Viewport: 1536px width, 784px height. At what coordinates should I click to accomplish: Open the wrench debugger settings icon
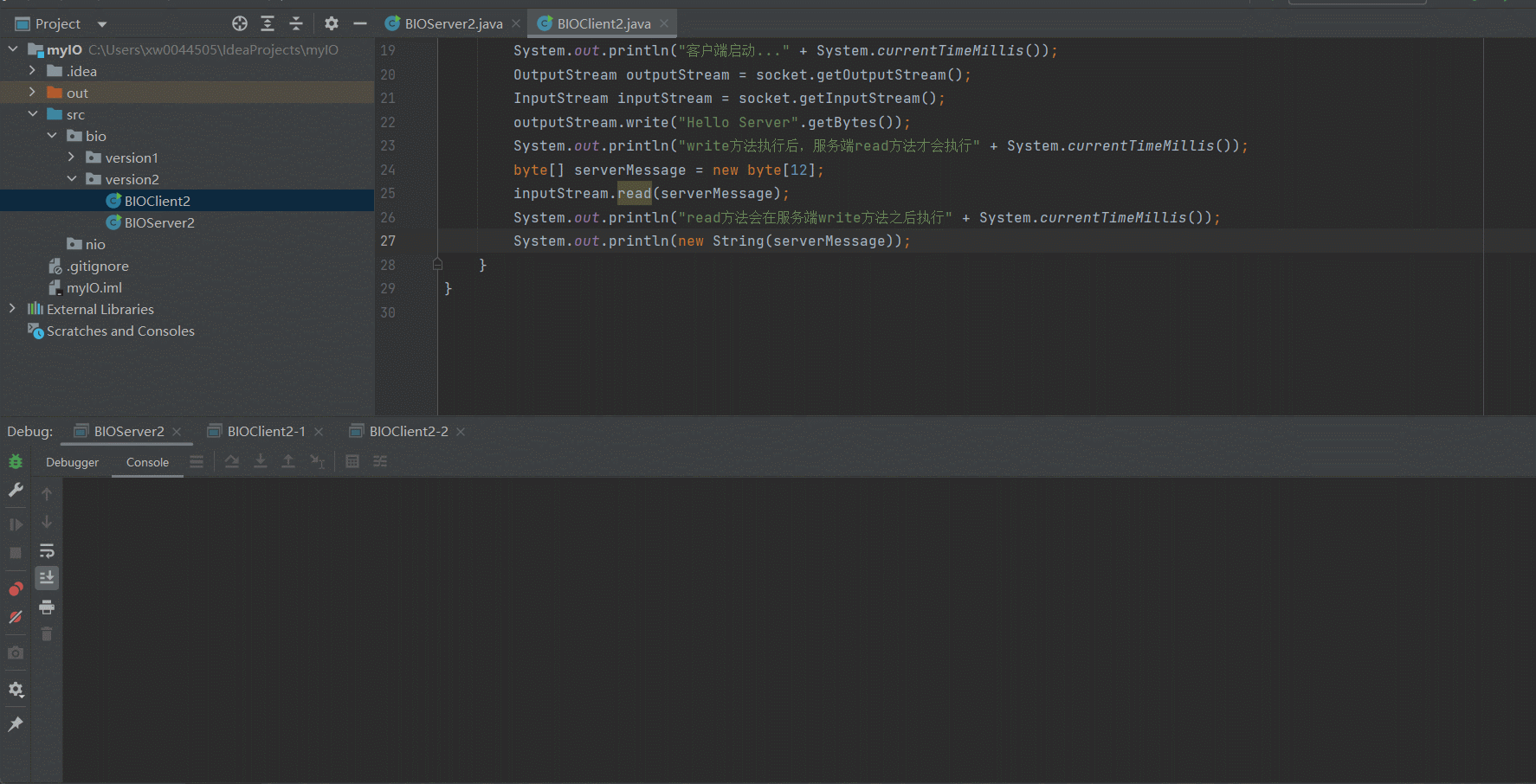(x=16, y=491)
